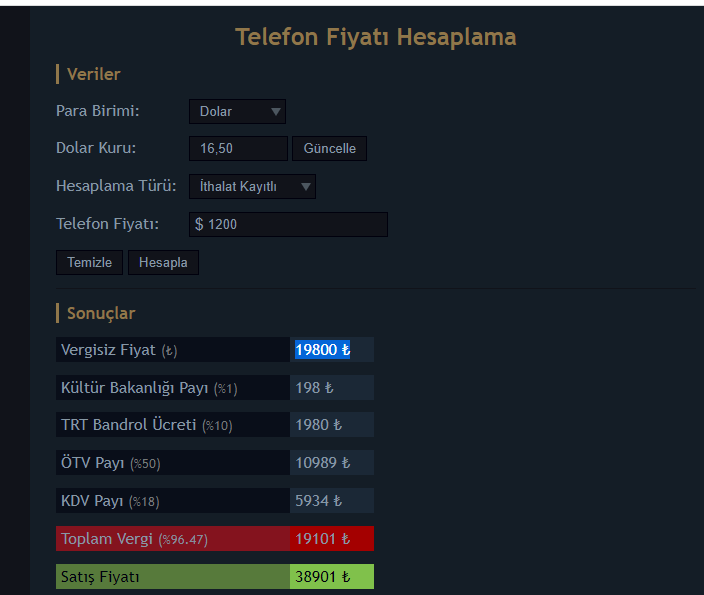Click the KDV Payı 5934 ₺ value

coord(318,501)
